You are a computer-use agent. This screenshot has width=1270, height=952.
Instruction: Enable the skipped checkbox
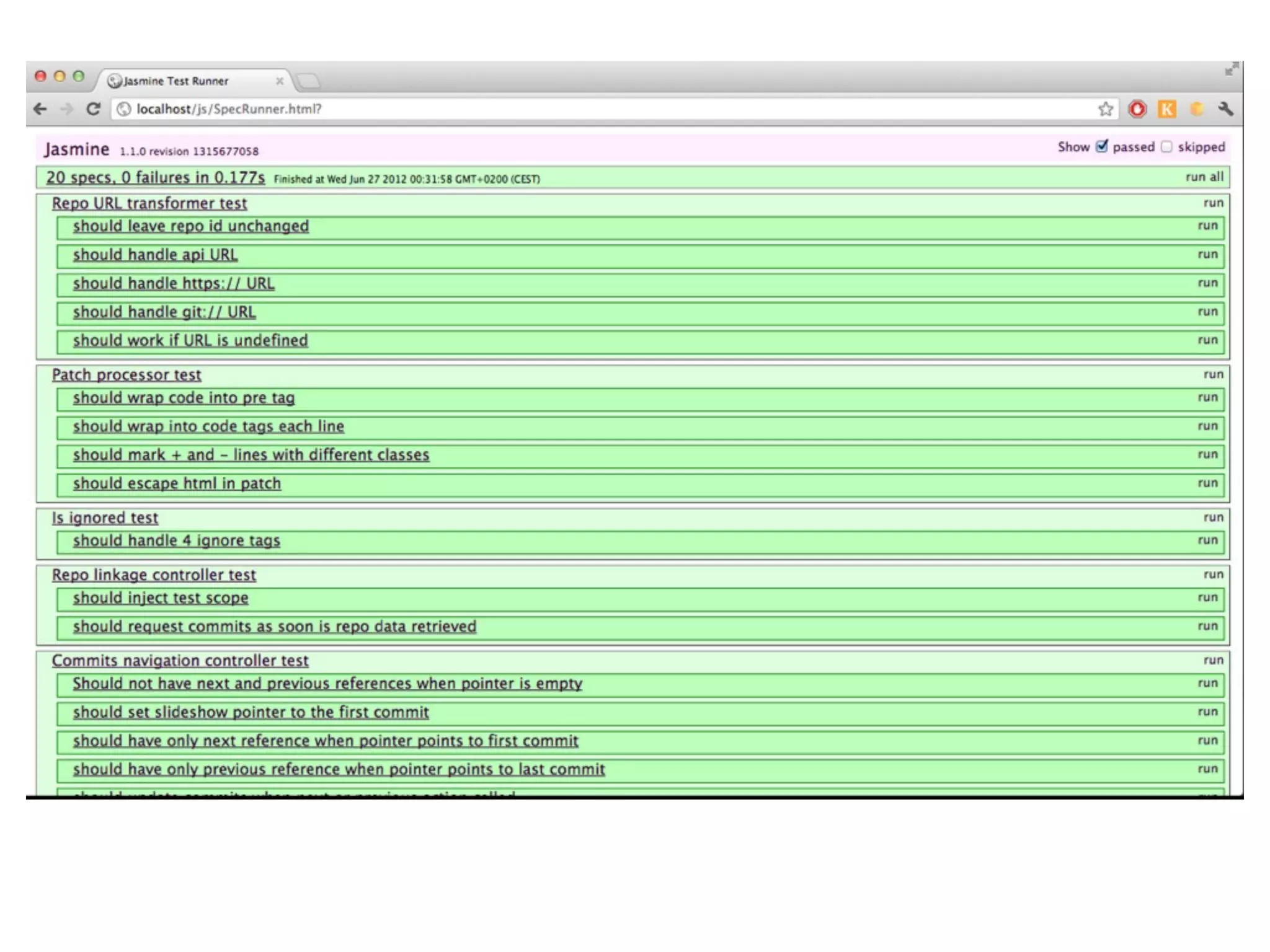1166,147
